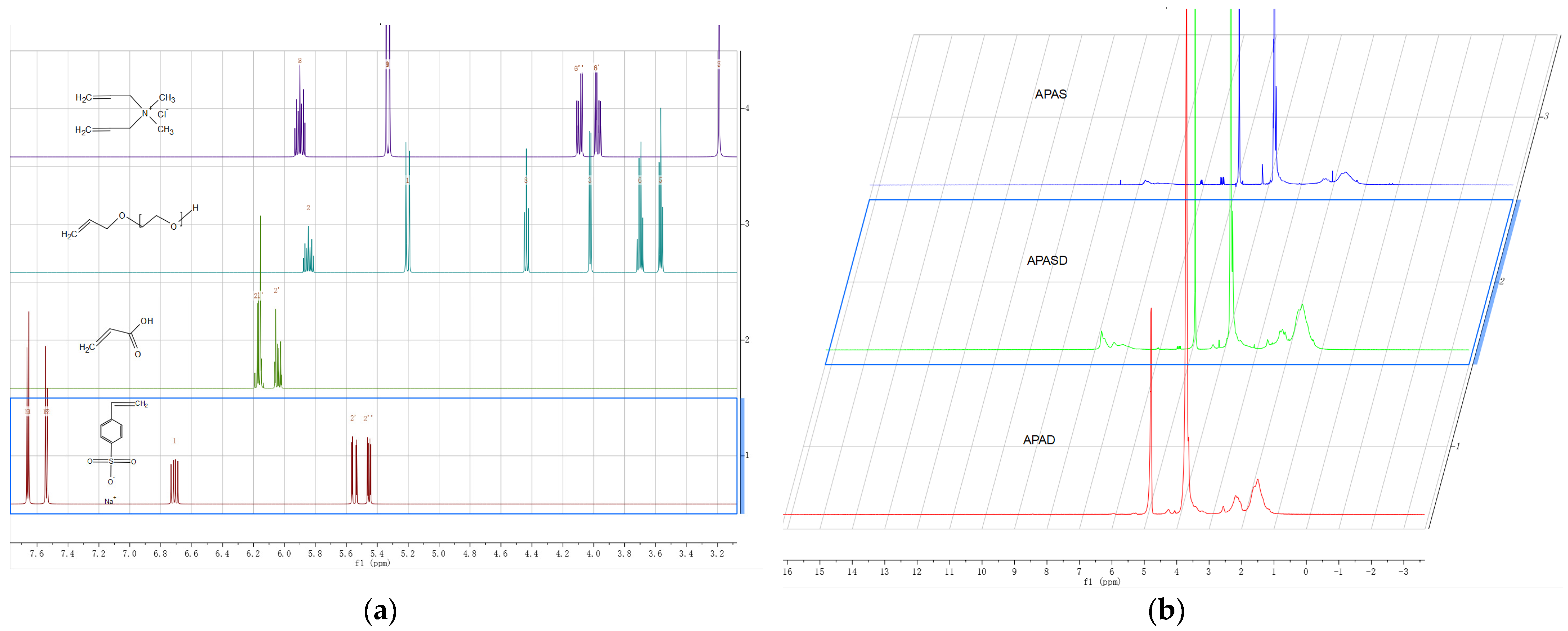Click the APAS spectrum label
The image size is (1568, 631).
tap(1051, 94)
